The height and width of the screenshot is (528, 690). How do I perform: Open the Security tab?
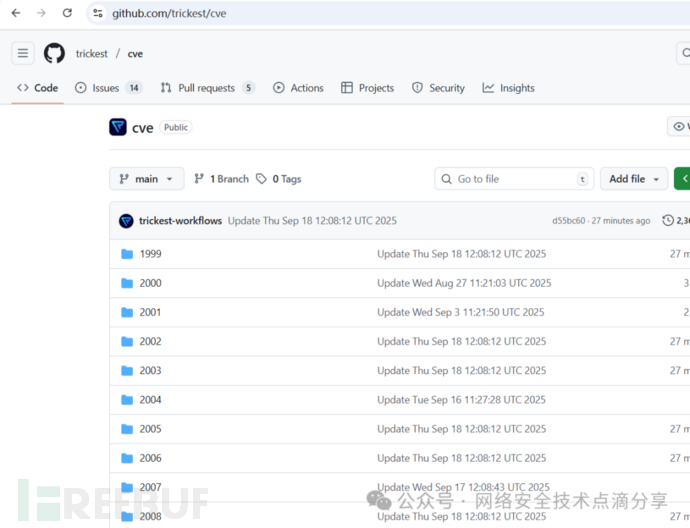438,88
